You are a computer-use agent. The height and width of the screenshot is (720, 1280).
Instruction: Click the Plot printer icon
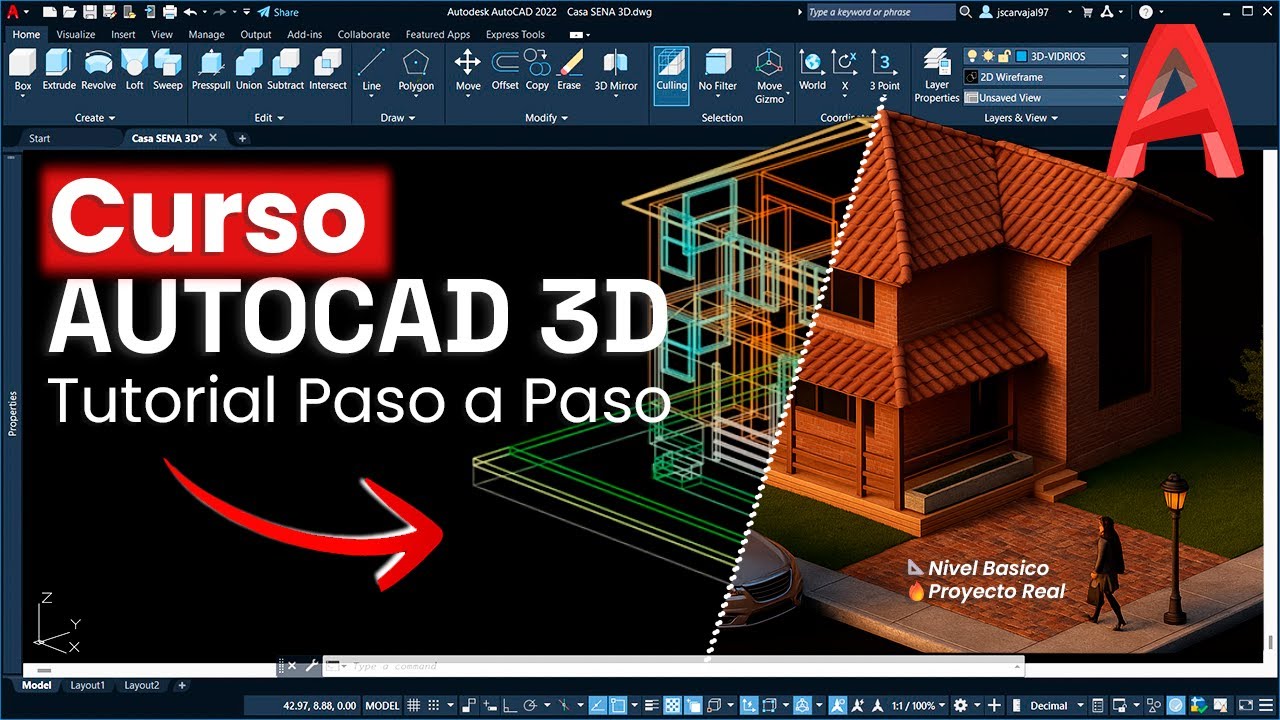(x=169, y=12)
